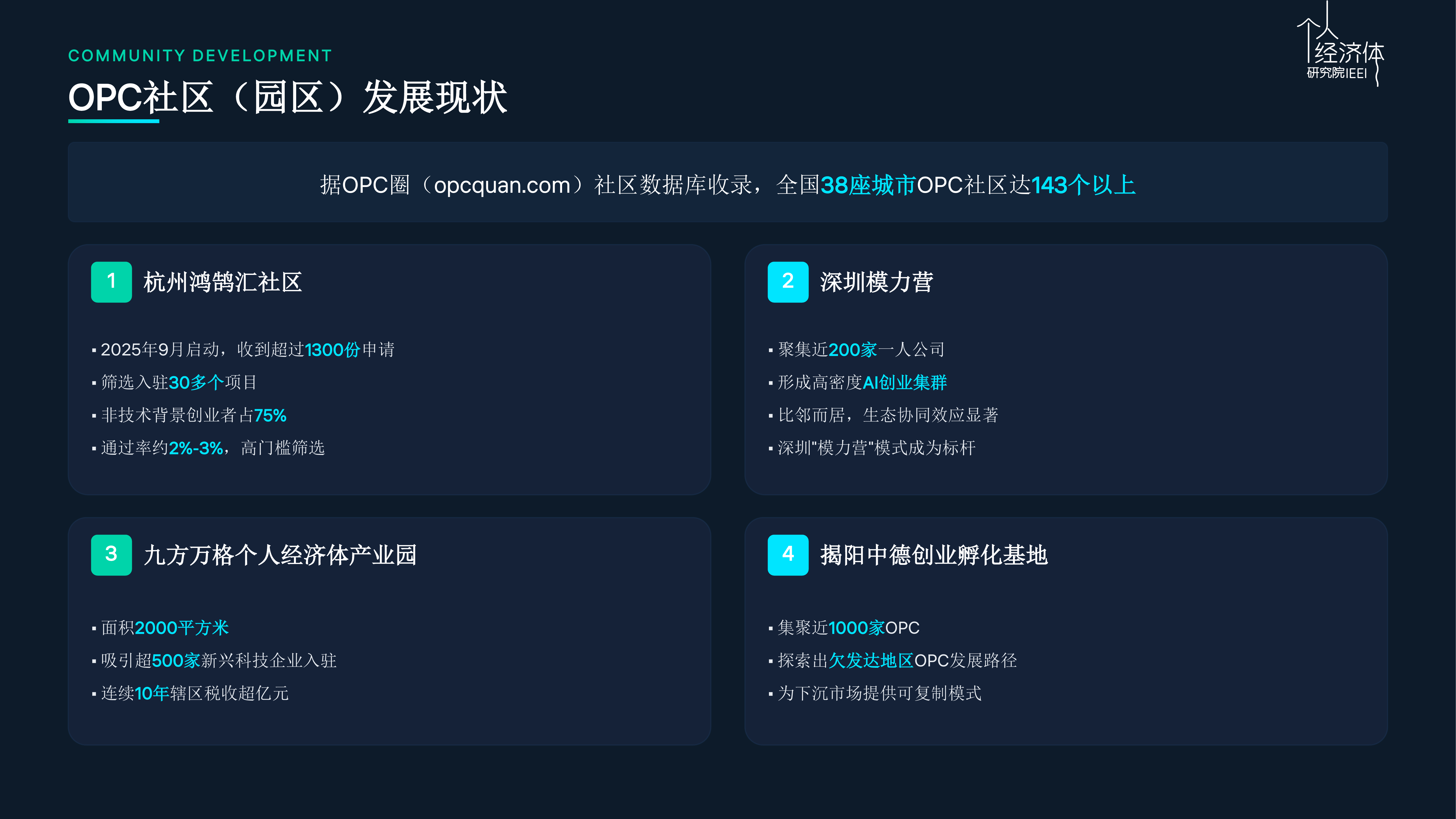1456x819 pixels.
Task: Click the card title 九方万格个人经济体产业园
Action: 280,555
